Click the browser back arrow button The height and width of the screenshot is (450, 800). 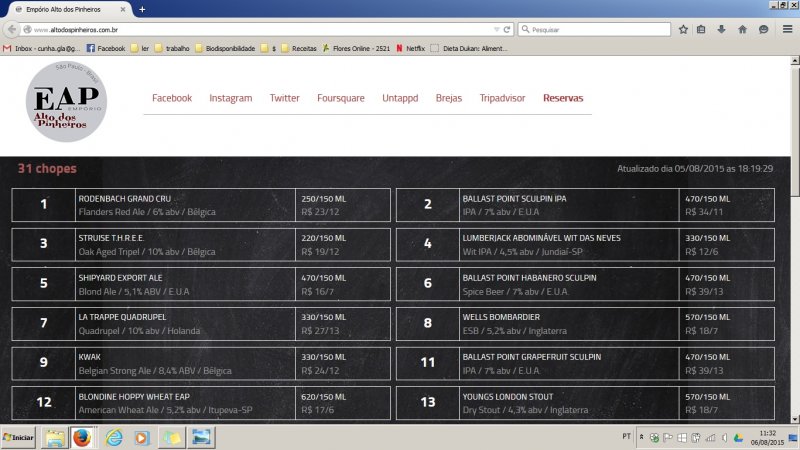(12, 30)
